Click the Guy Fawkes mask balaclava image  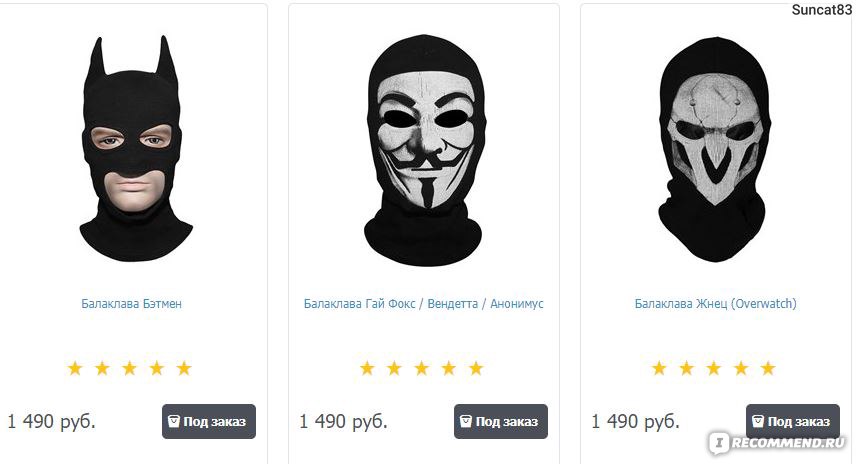point(424,150)
